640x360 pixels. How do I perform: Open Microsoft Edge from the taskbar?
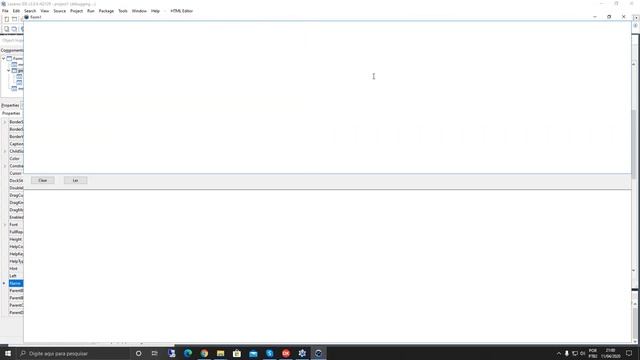(x=188, y=353)
